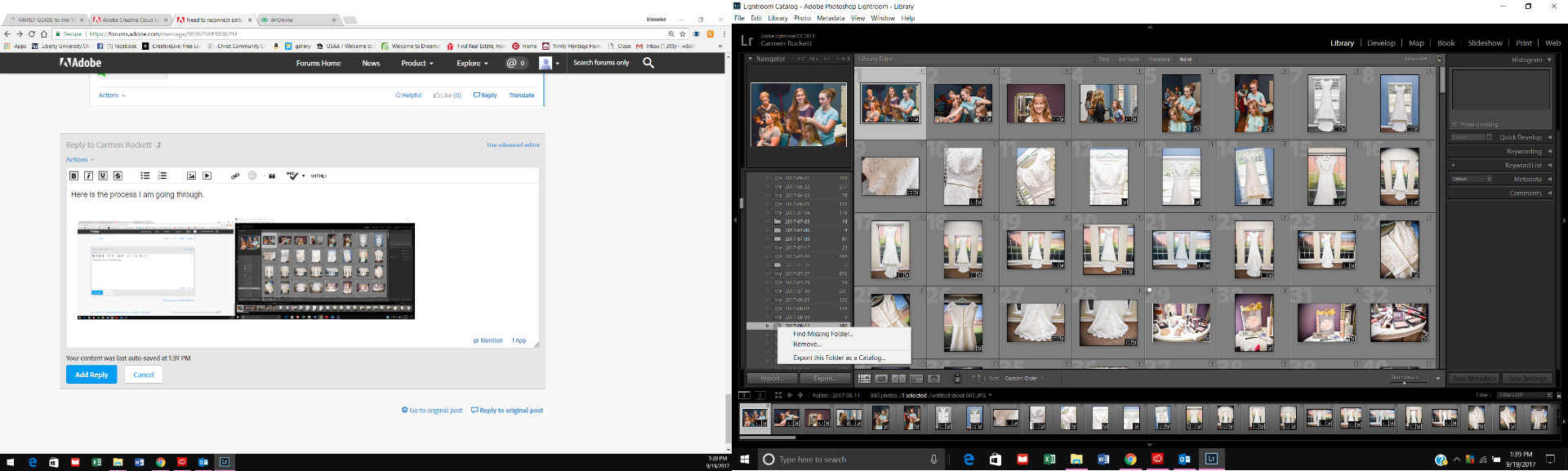Open the Windows Start menu on right monitor
The height and width of the screenshot is (471, 1568).
click(x=745, y=460)
